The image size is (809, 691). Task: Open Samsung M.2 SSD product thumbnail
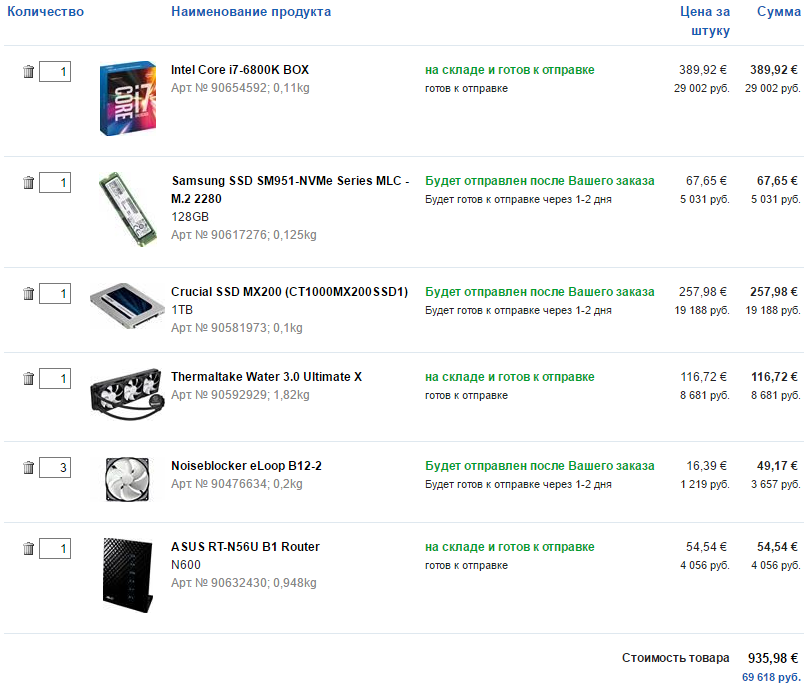click(127, 209)
